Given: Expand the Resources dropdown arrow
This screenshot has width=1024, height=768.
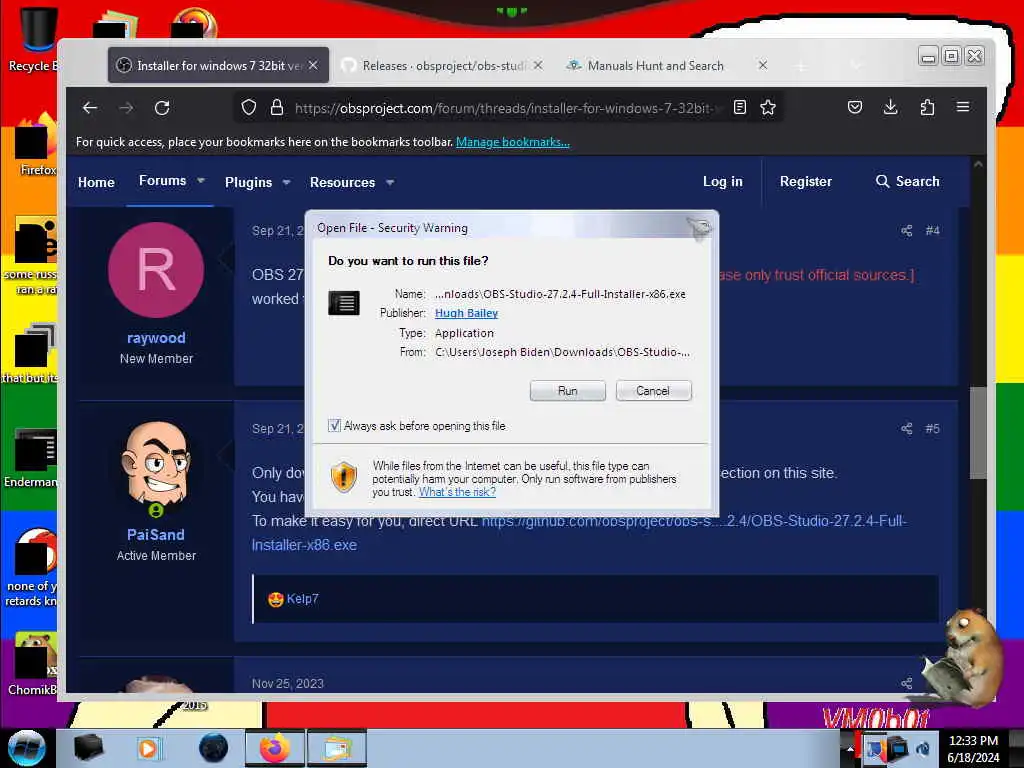Looking at the screenshot, I should tap(390, 183).
